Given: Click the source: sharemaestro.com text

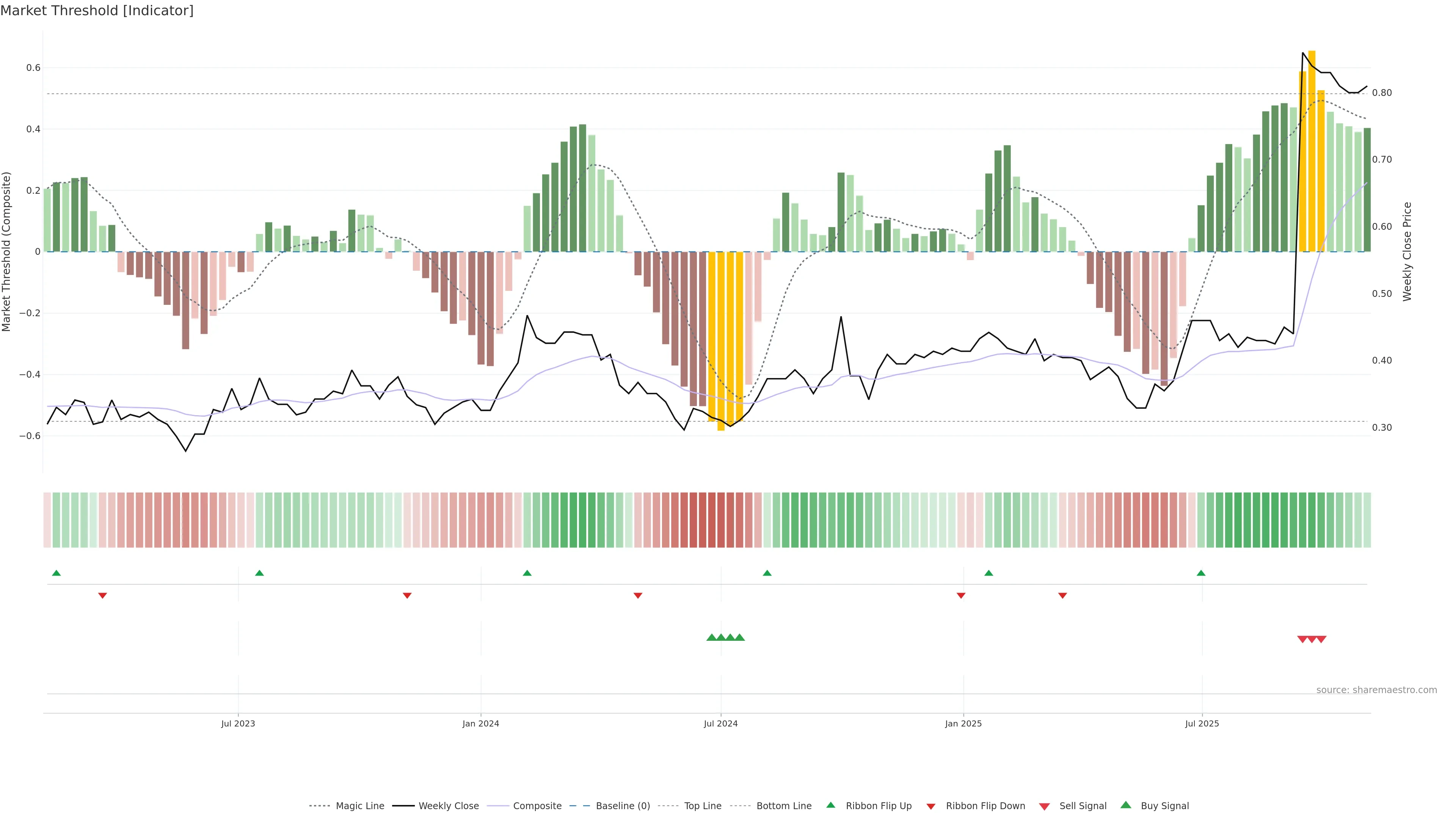Looking at the screenshot, I should click(1376, 690).
